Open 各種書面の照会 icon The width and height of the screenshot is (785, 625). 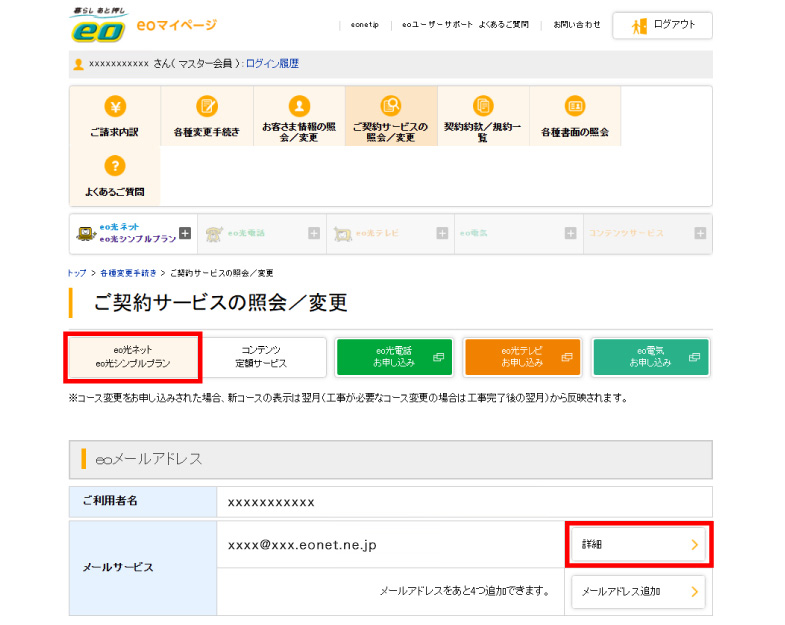pos(575,106)
